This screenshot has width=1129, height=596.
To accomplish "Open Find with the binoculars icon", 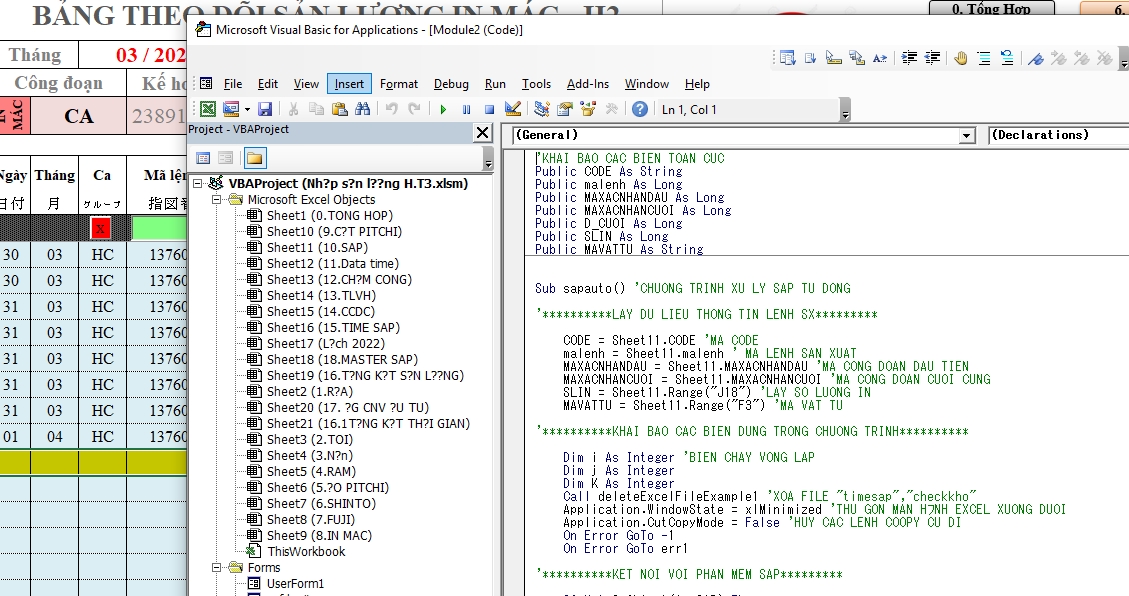I will tap(363, 109).
